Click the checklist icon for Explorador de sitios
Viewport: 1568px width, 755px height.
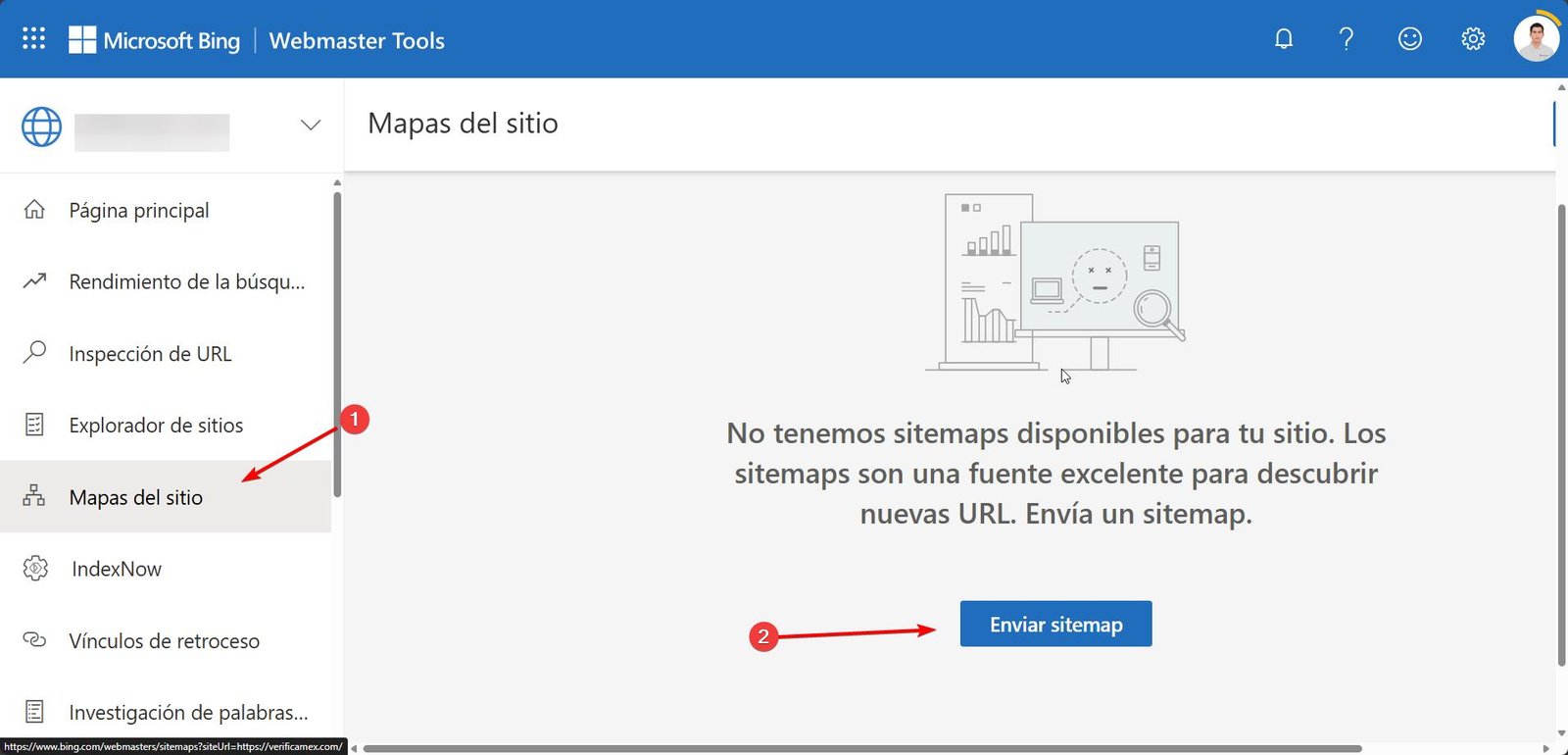[x=34, y=425]
